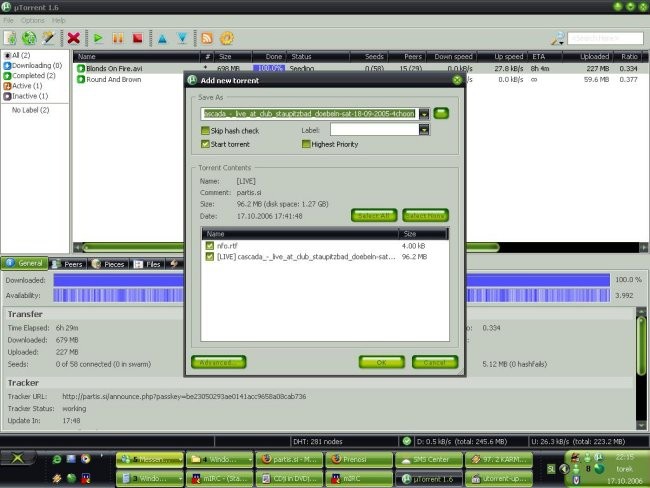
Task: Uncheck the [LIVE] cascada file checkbox
Action: tap(210, 257)
